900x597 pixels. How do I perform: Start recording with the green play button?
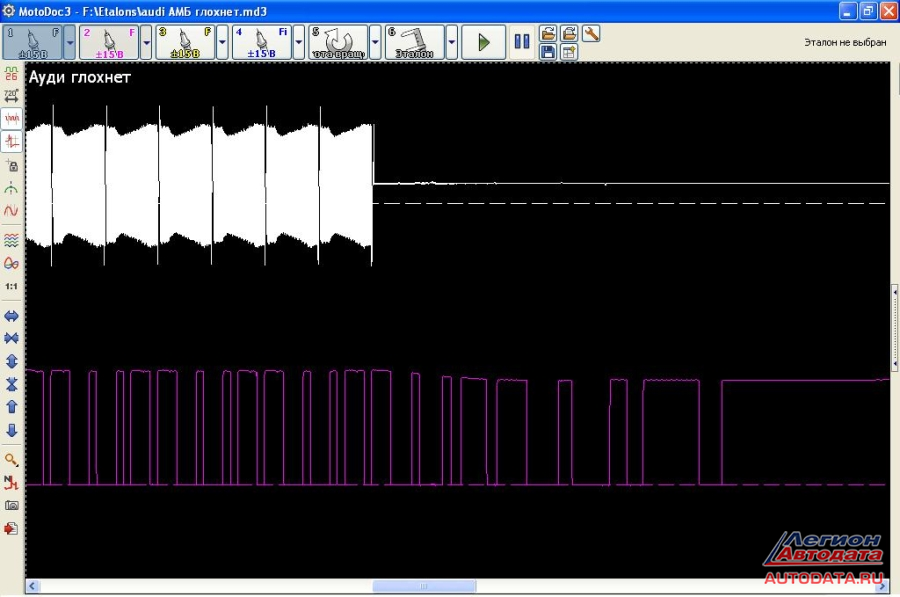[x=483, y=42]
